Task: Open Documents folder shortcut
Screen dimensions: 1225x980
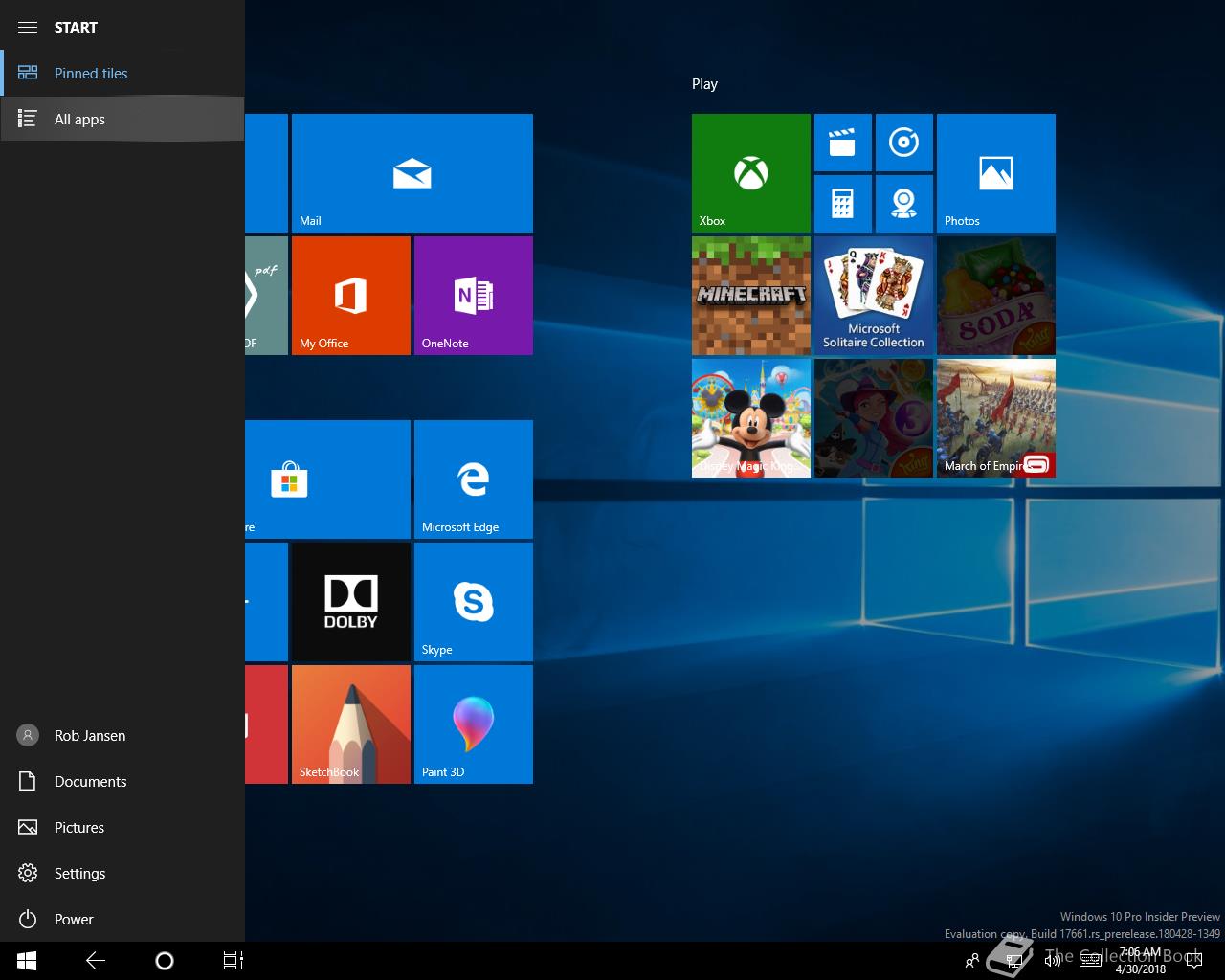Action: [x=122, y=781]
